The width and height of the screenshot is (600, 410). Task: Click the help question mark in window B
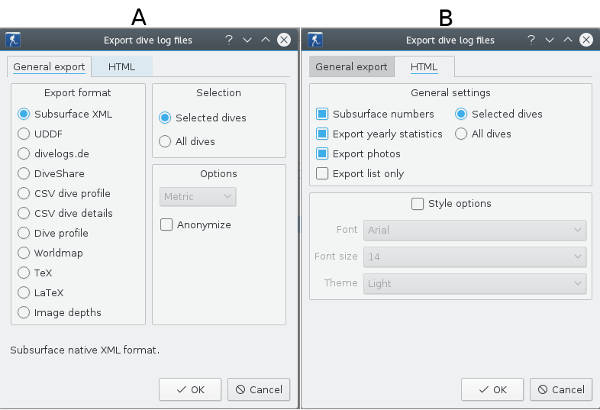[x=531, y=39]
